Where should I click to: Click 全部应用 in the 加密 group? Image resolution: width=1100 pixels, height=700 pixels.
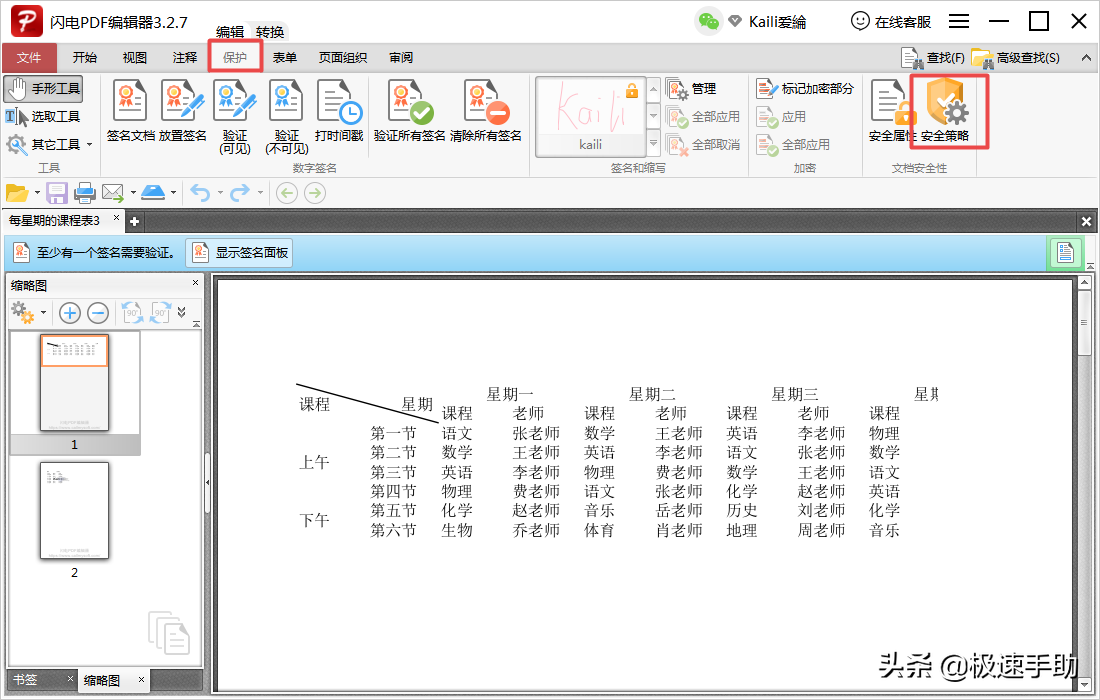point(793,145)
